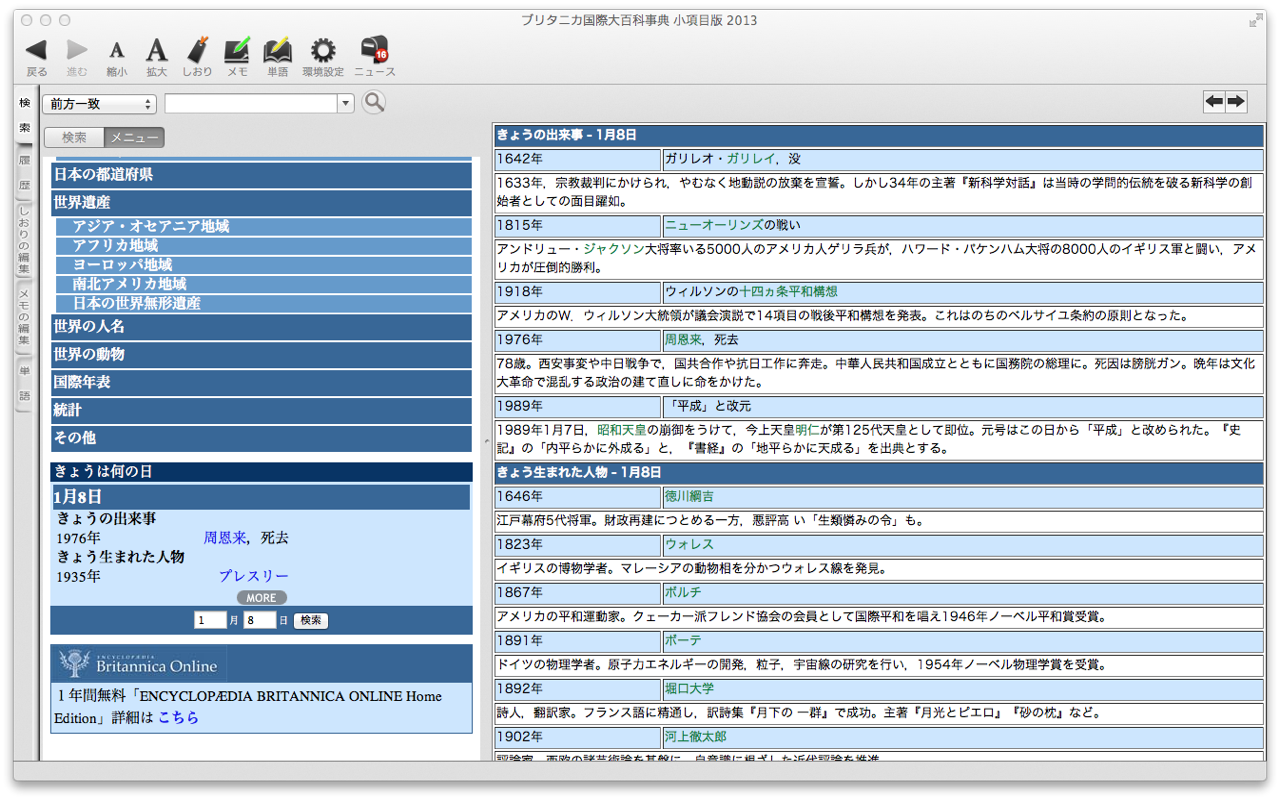Click the magnifying glass search icon
Screen dimensions: 1280x800
click(374, 102)
